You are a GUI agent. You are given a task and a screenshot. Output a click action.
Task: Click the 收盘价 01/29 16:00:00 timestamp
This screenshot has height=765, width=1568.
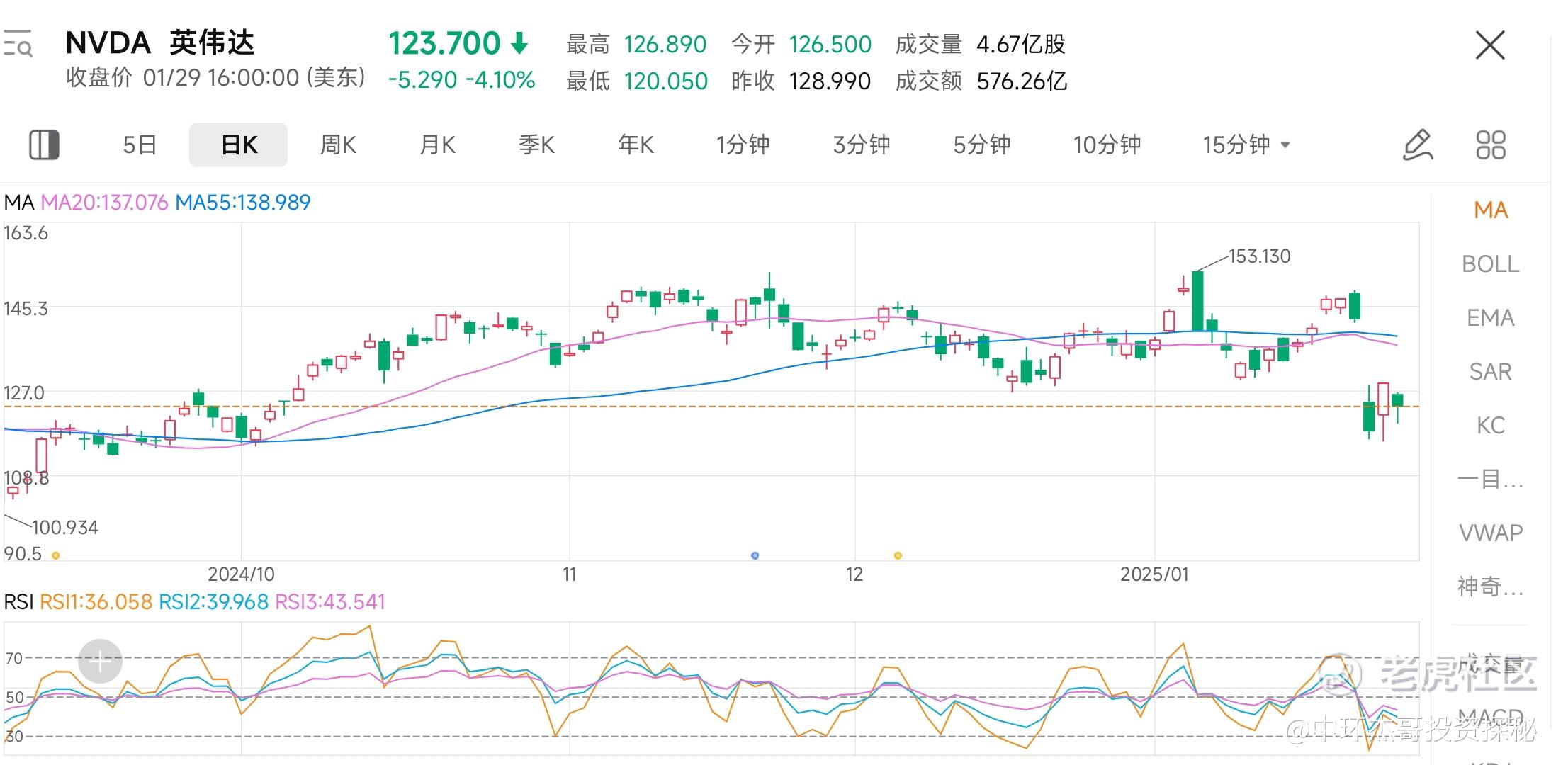(216, 78)
